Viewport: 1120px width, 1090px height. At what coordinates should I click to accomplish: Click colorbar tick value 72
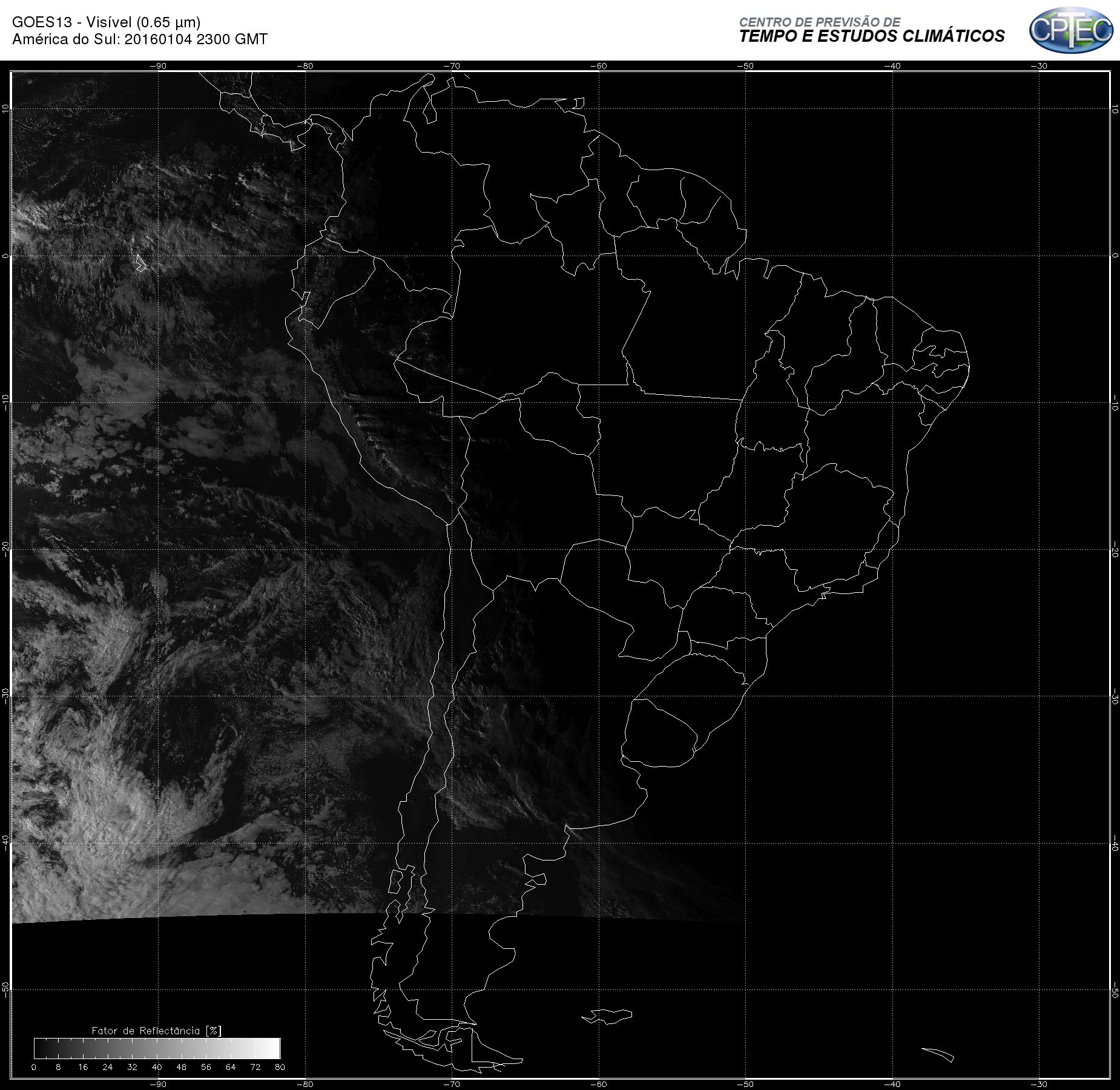[255, 1067]
